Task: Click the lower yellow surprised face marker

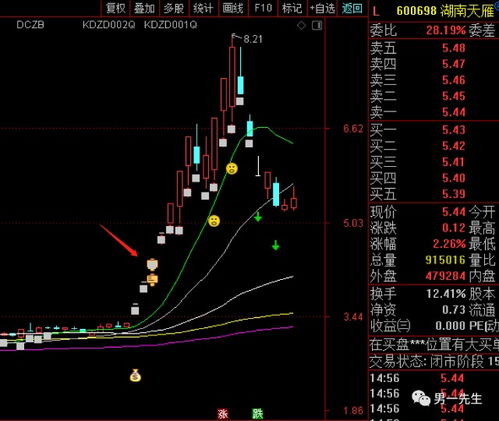Action: coord(214,221)
